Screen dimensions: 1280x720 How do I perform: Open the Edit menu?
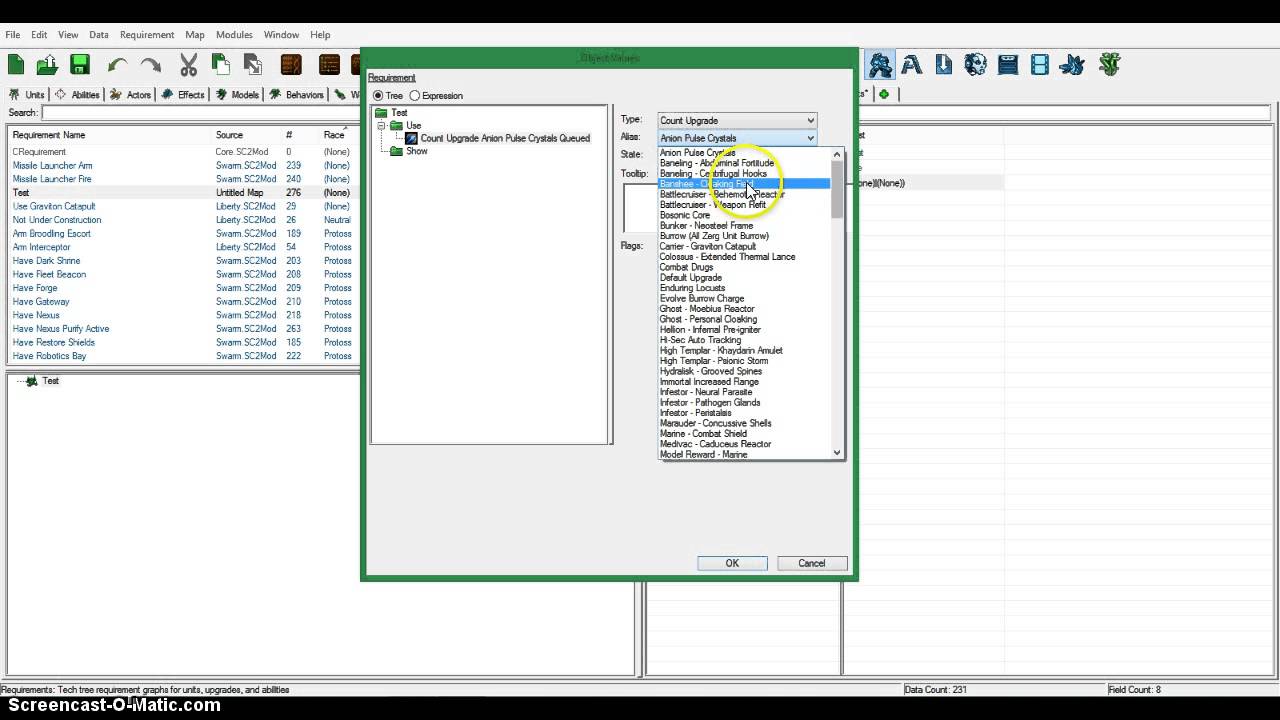tap(39, 35)
